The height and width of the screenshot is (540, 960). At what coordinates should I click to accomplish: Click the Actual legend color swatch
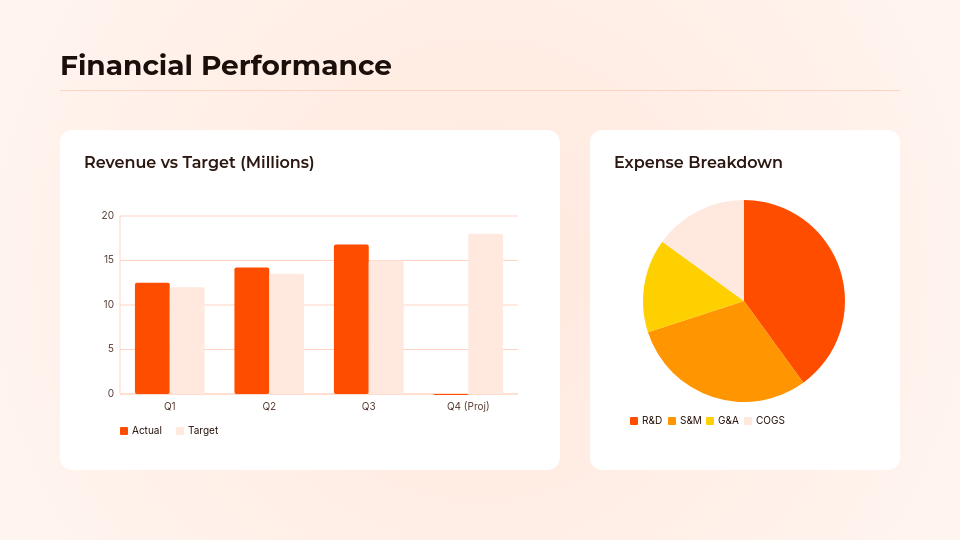(124, 431)
